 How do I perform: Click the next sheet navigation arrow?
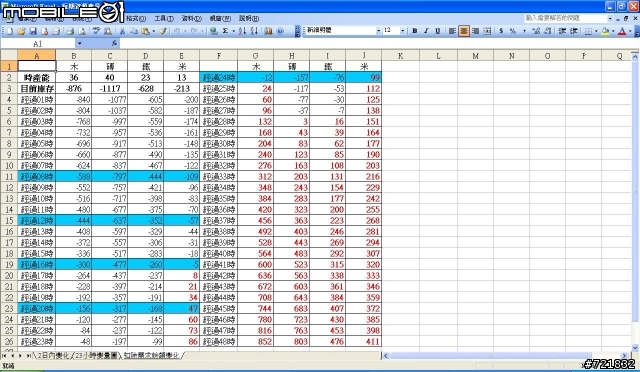[20, 356]
